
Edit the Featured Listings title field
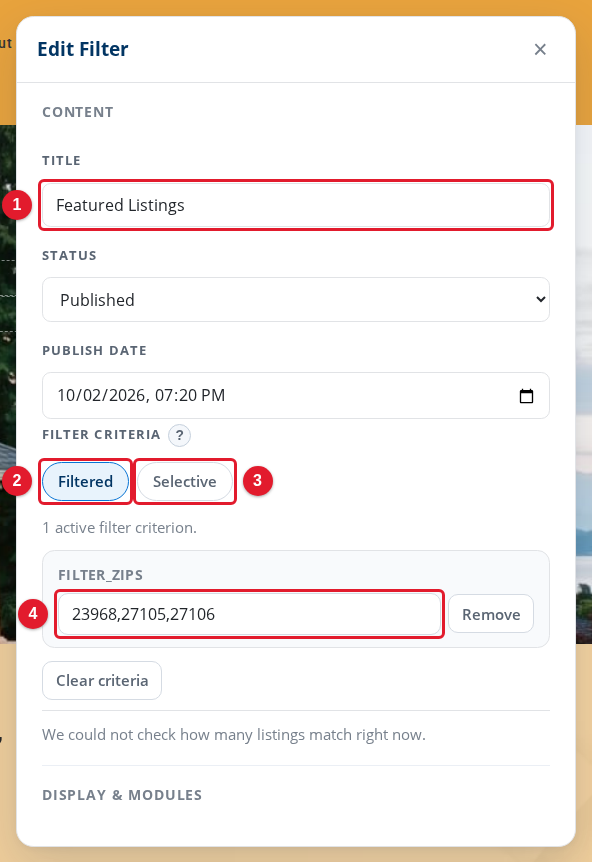[x=296, y=205]
